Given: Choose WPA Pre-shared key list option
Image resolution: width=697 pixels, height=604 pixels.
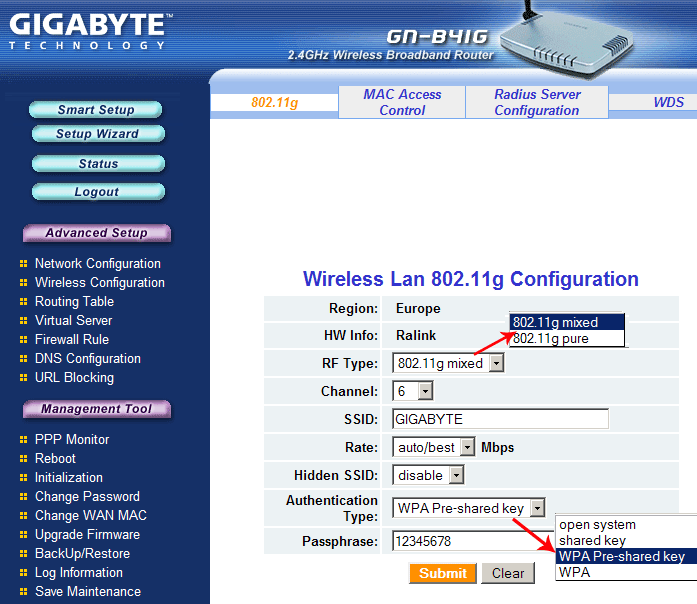Looking at the screenshot, I should 627,556.
